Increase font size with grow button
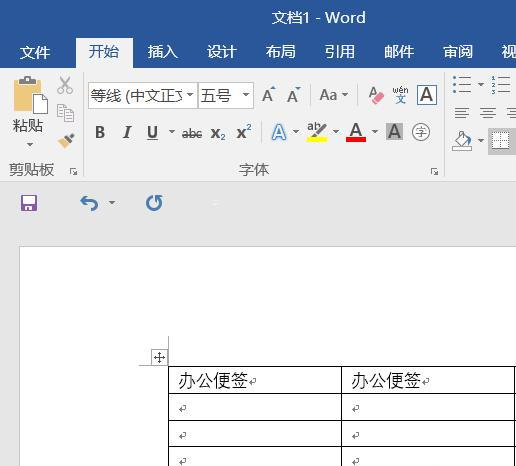This screenshot has width=516, height=466. point(269,95)
